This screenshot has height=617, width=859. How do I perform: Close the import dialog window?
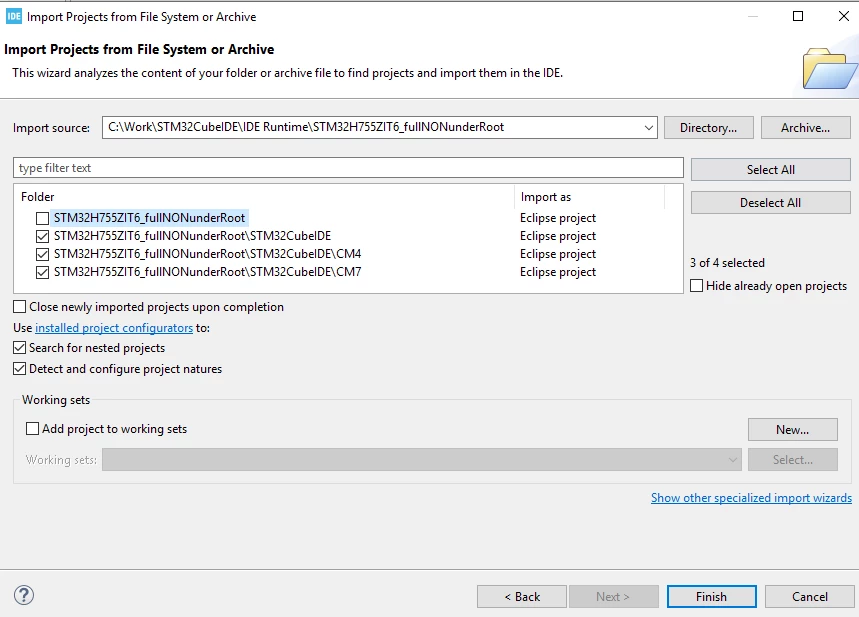844,16
